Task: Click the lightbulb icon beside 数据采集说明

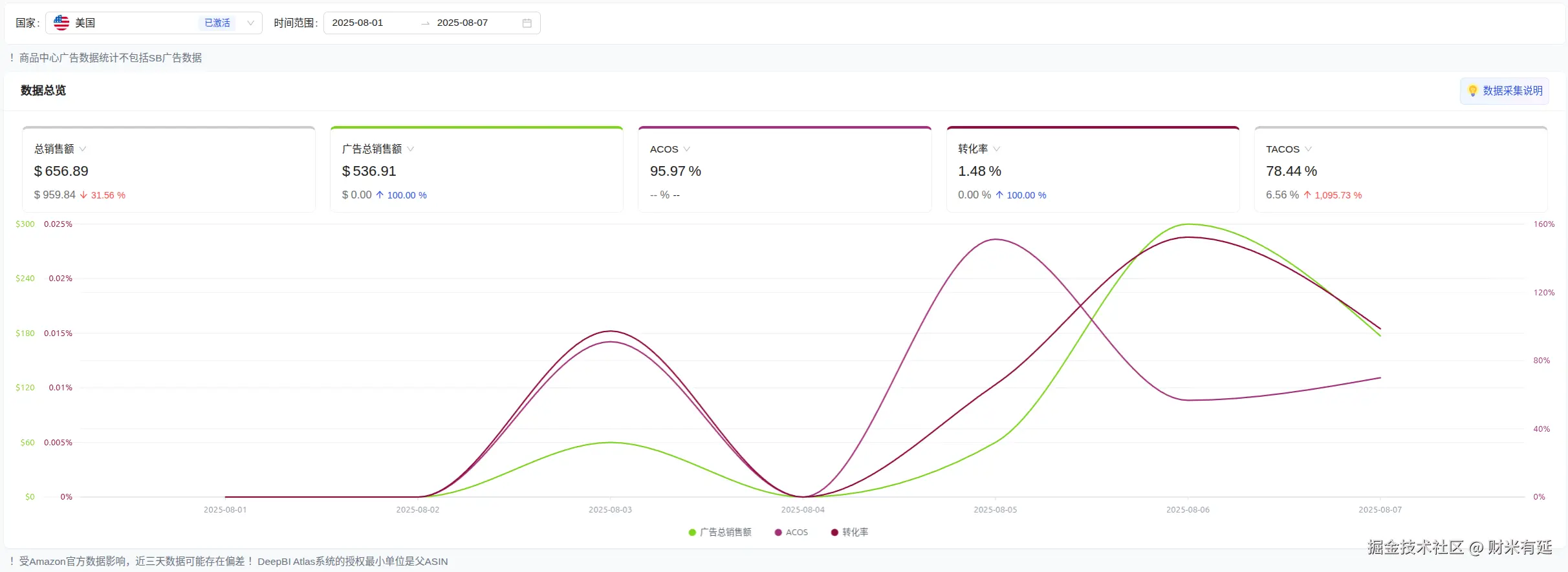Action: (x=1473, y=91)
